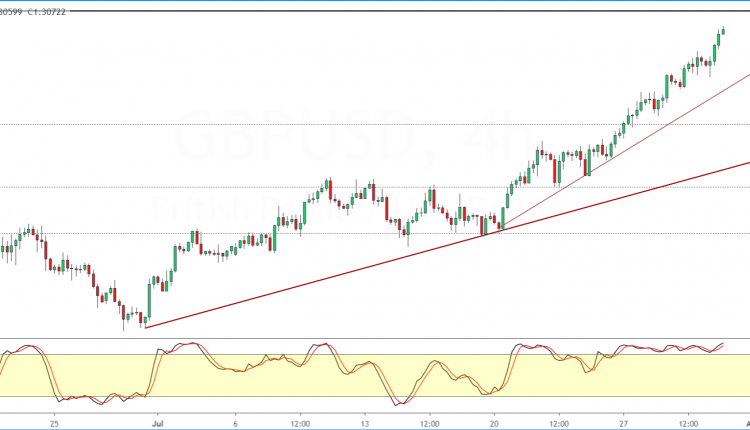Image resolution: width=750 pixels, height=430 pixels.
Task: Click the 20 date label on time axis
Action: [x=494, y=424]
